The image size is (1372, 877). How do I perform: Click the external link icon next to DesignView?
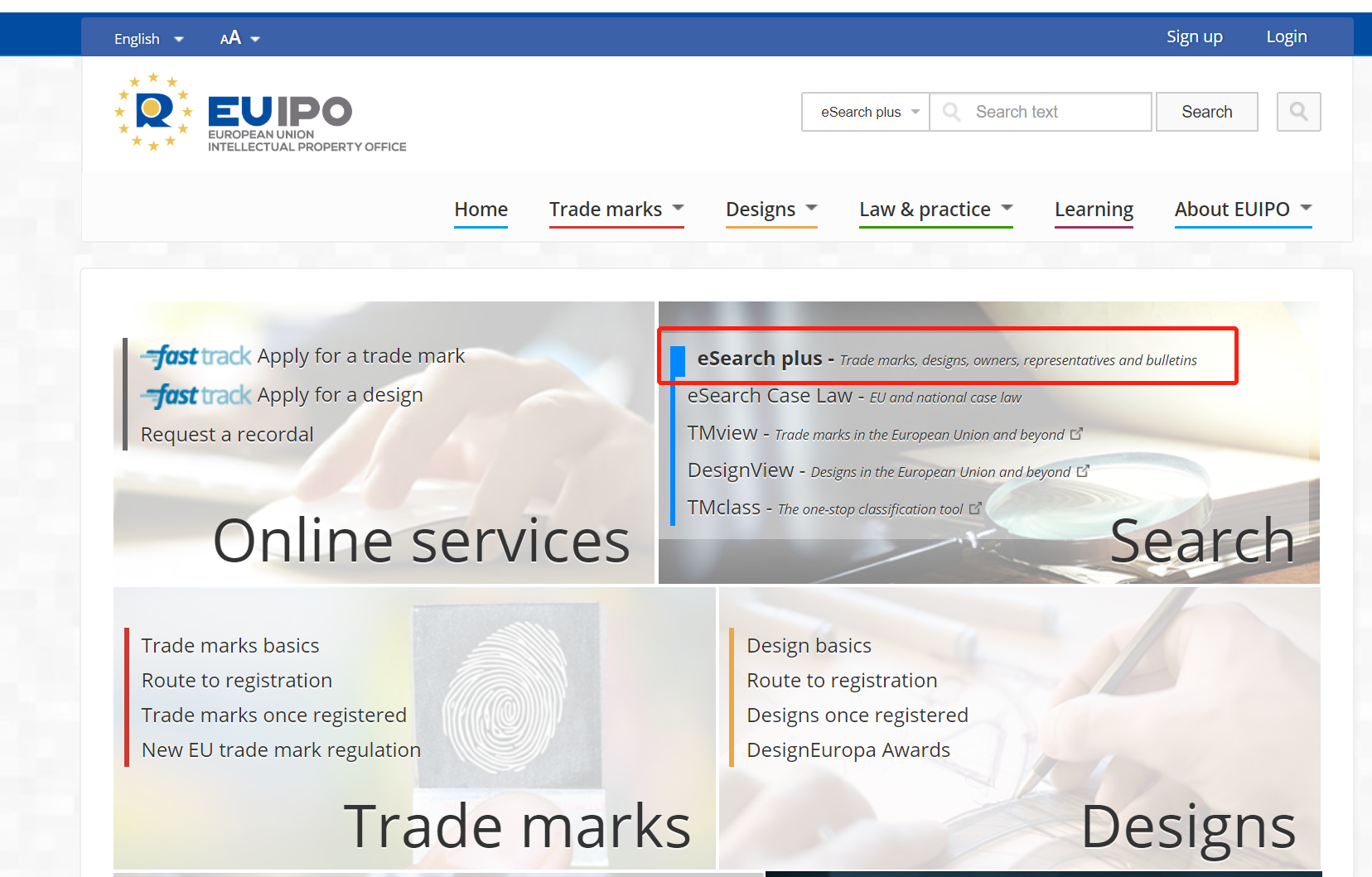tap(1083, 471)
